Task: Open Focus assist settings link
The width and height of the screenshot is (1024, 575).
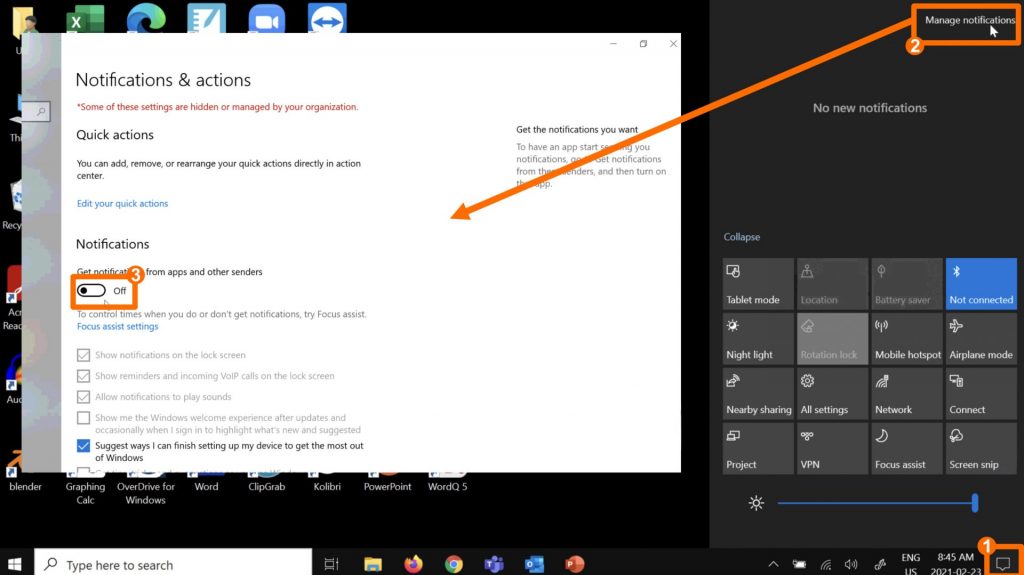Action: 117,327
